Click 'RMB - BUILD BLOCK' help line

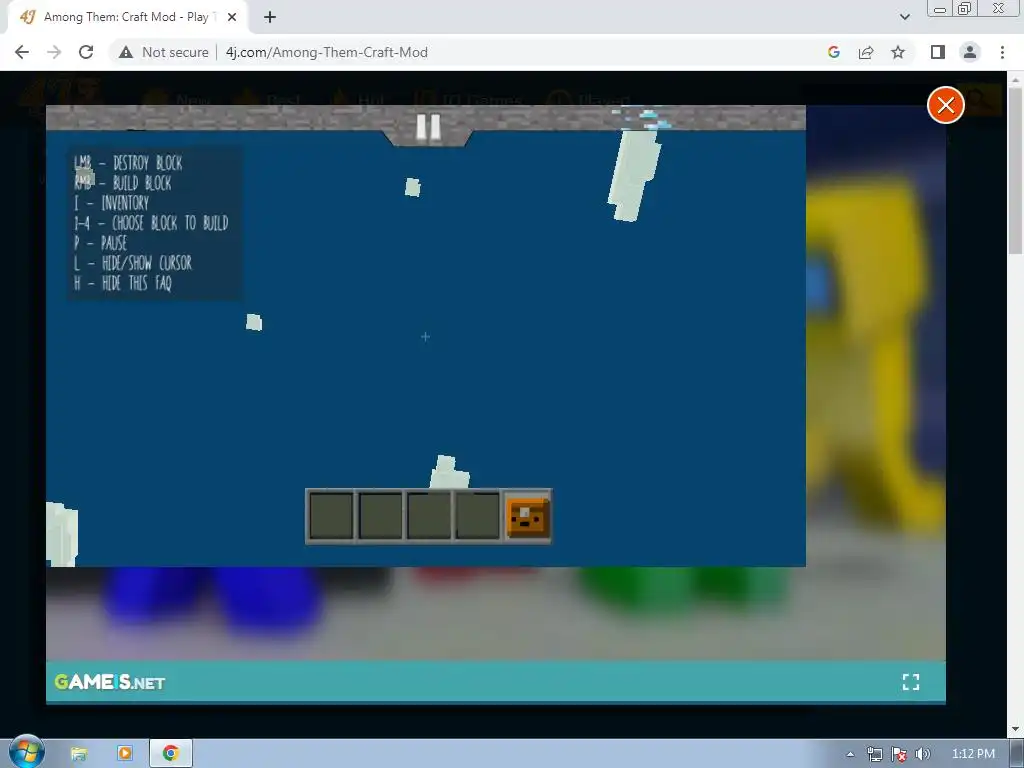(x=123, y=183)
